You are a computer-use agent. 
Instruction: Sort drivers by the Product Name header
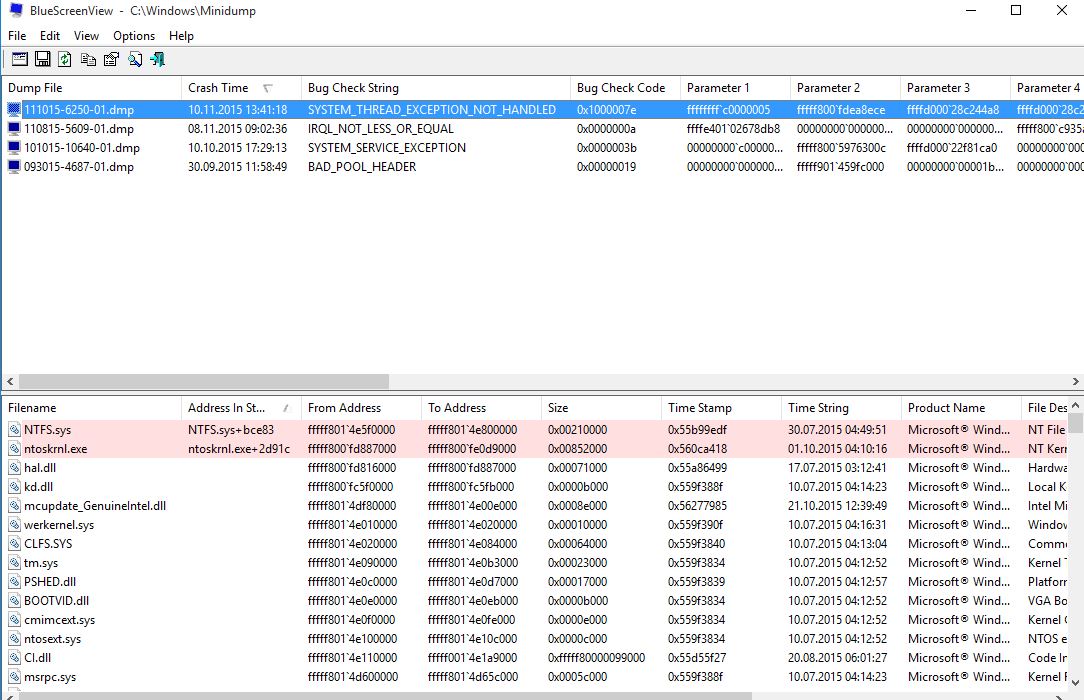click(961, 408)
